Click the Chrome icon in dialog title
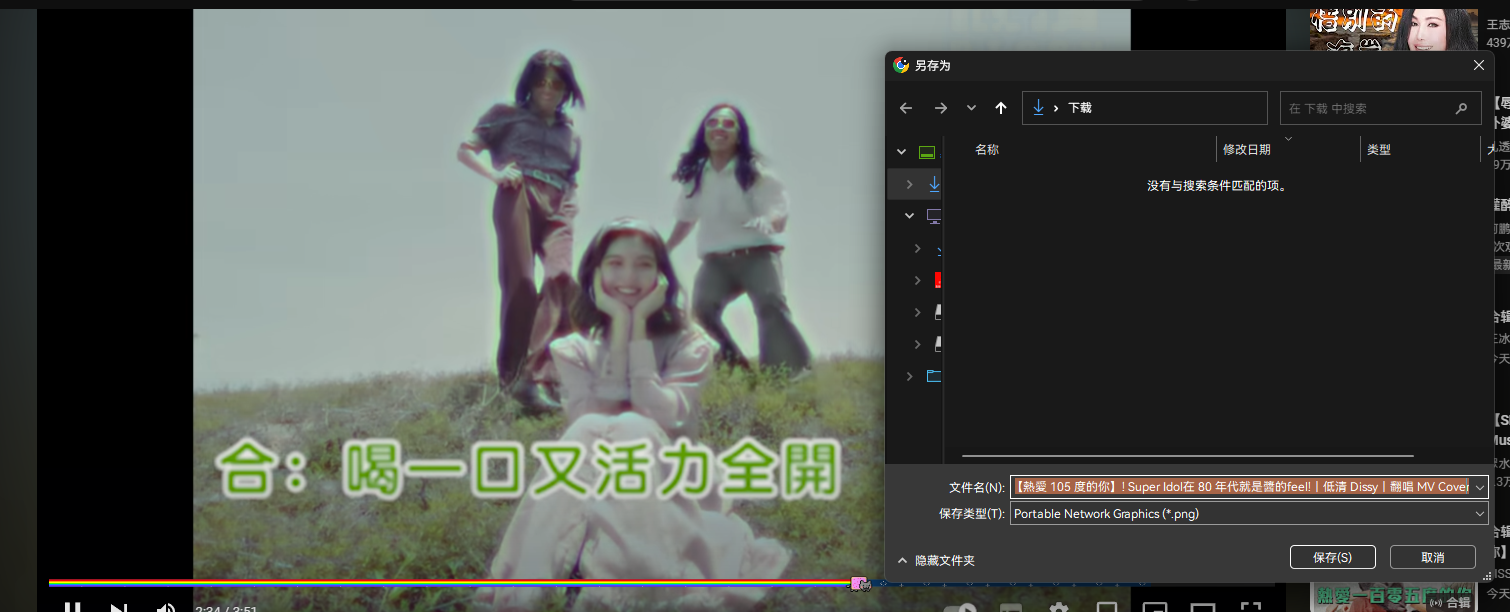Image resolution: width=1510 pixels, height=612 pixels. (901, 65)
